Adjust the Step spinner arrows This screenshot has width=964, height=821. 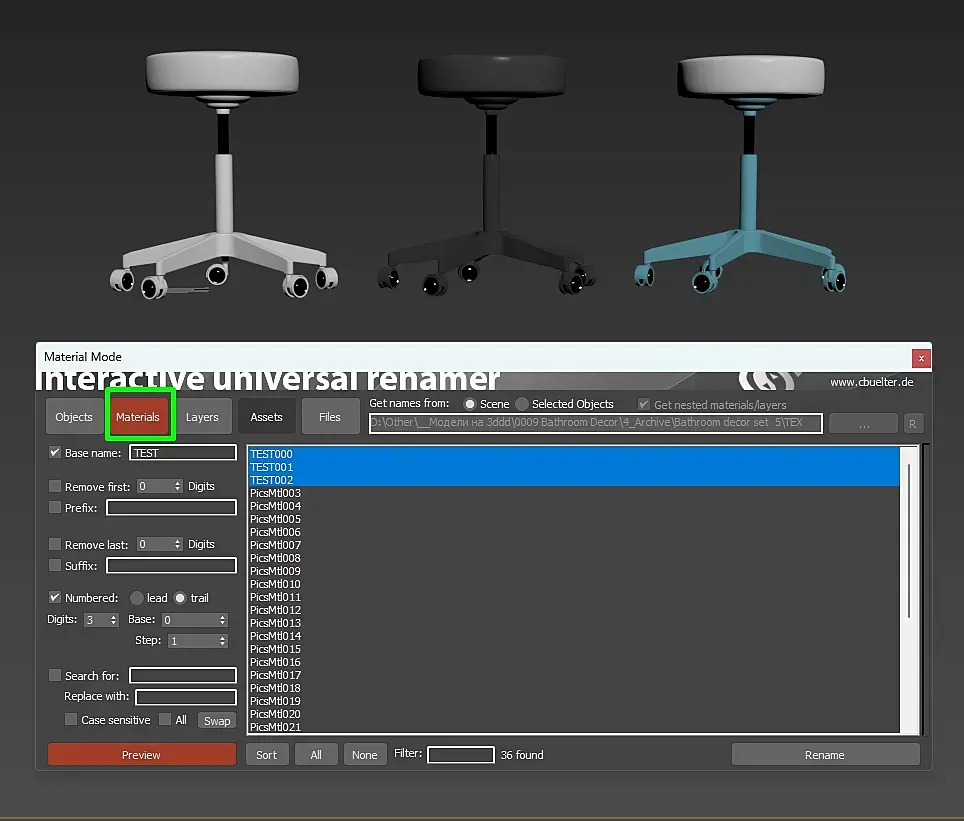click(x=223, y=641)
